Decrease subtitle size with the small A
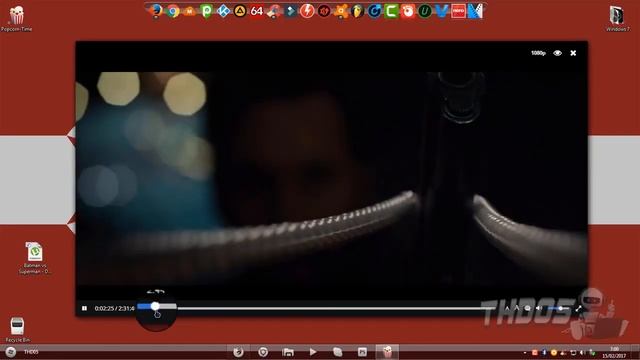 click(x=507, y=309)
